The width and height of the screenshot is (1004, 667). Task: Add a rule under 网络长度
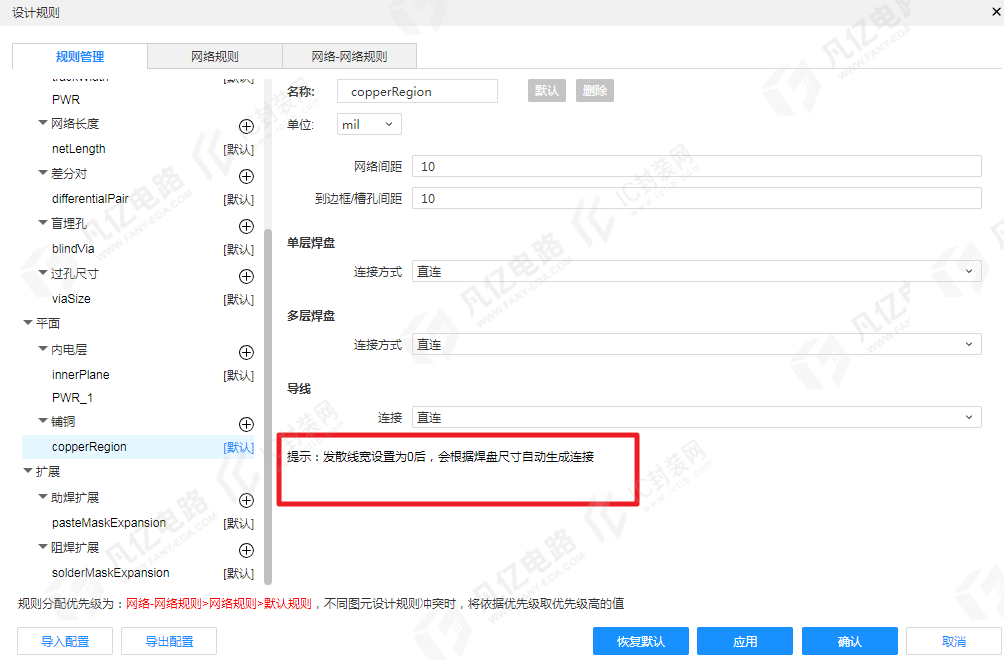[x=246, y=126]
